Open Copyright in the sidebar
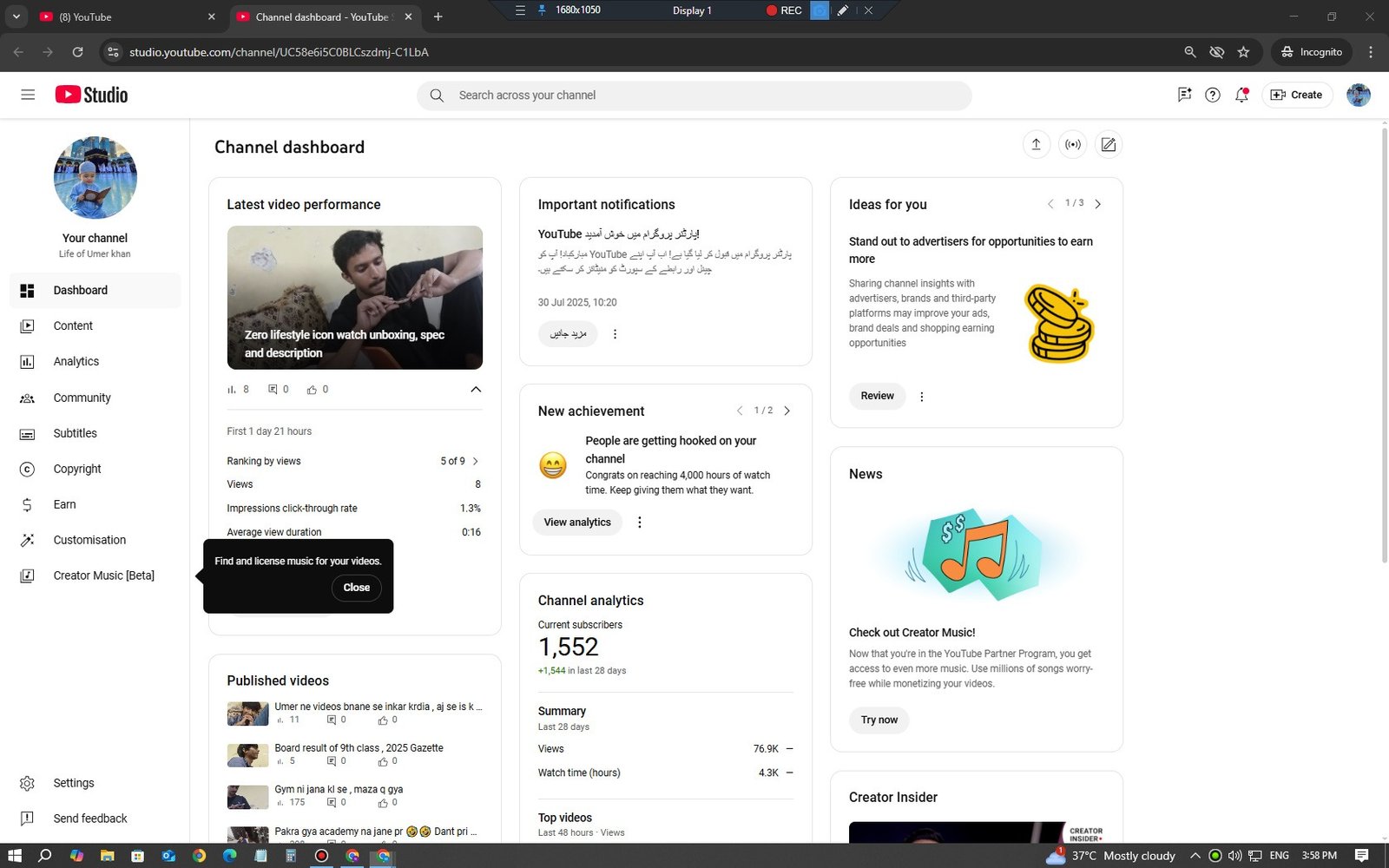This screenshot has height=868, width=1389. tap(95, 469)
